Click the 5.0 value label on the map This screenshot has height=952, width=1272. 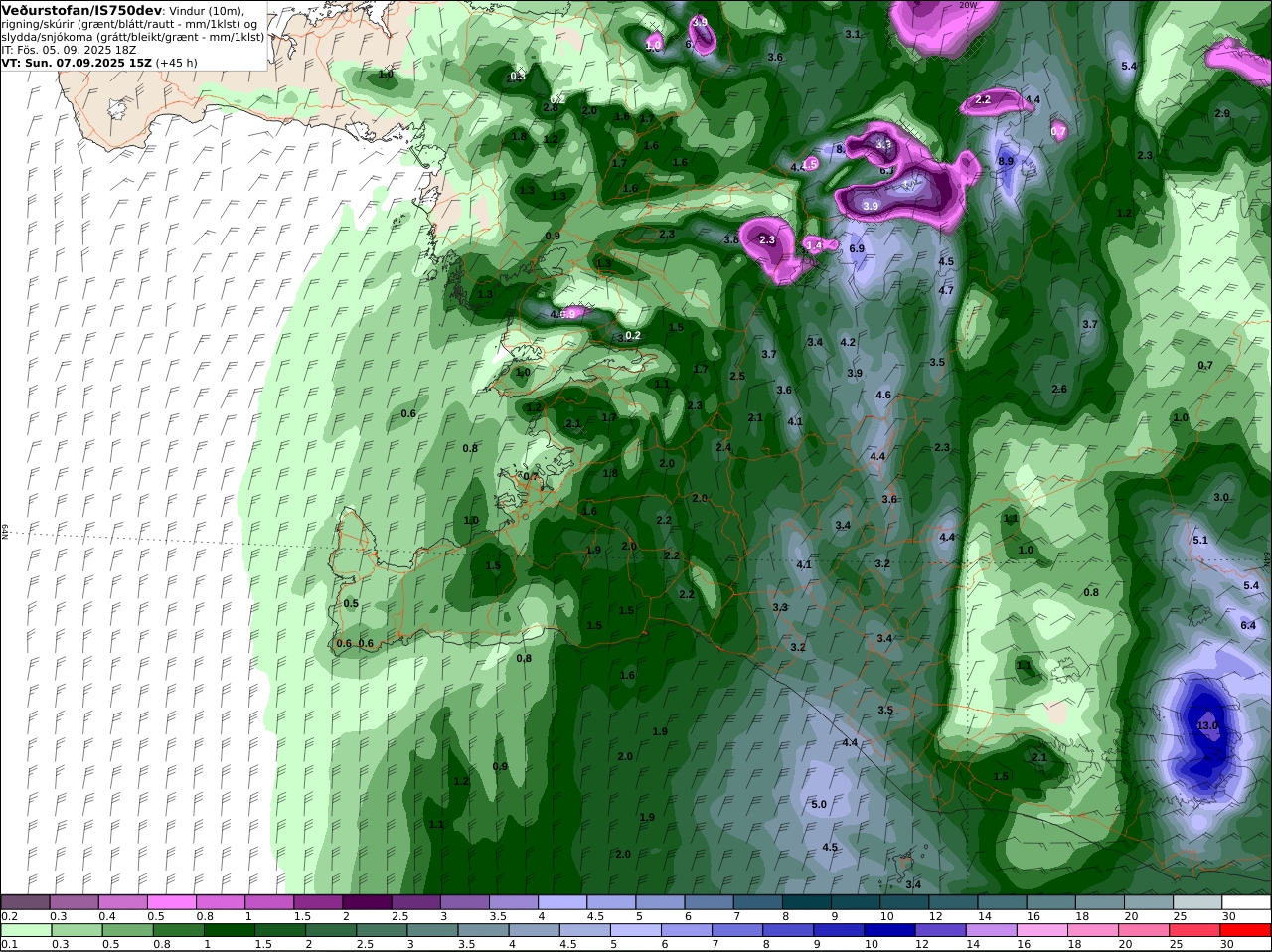(x=819, y=804)
